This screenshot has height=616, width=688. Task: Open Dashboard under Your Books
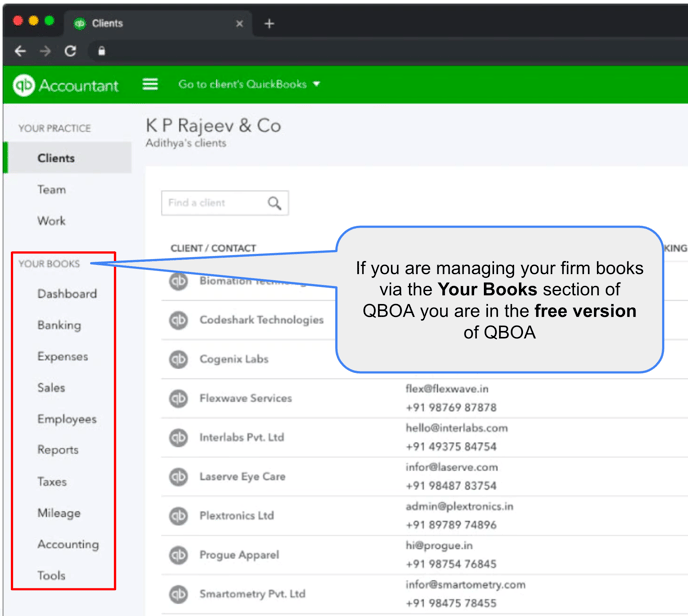pyautogui.click(x=67, y=294)
